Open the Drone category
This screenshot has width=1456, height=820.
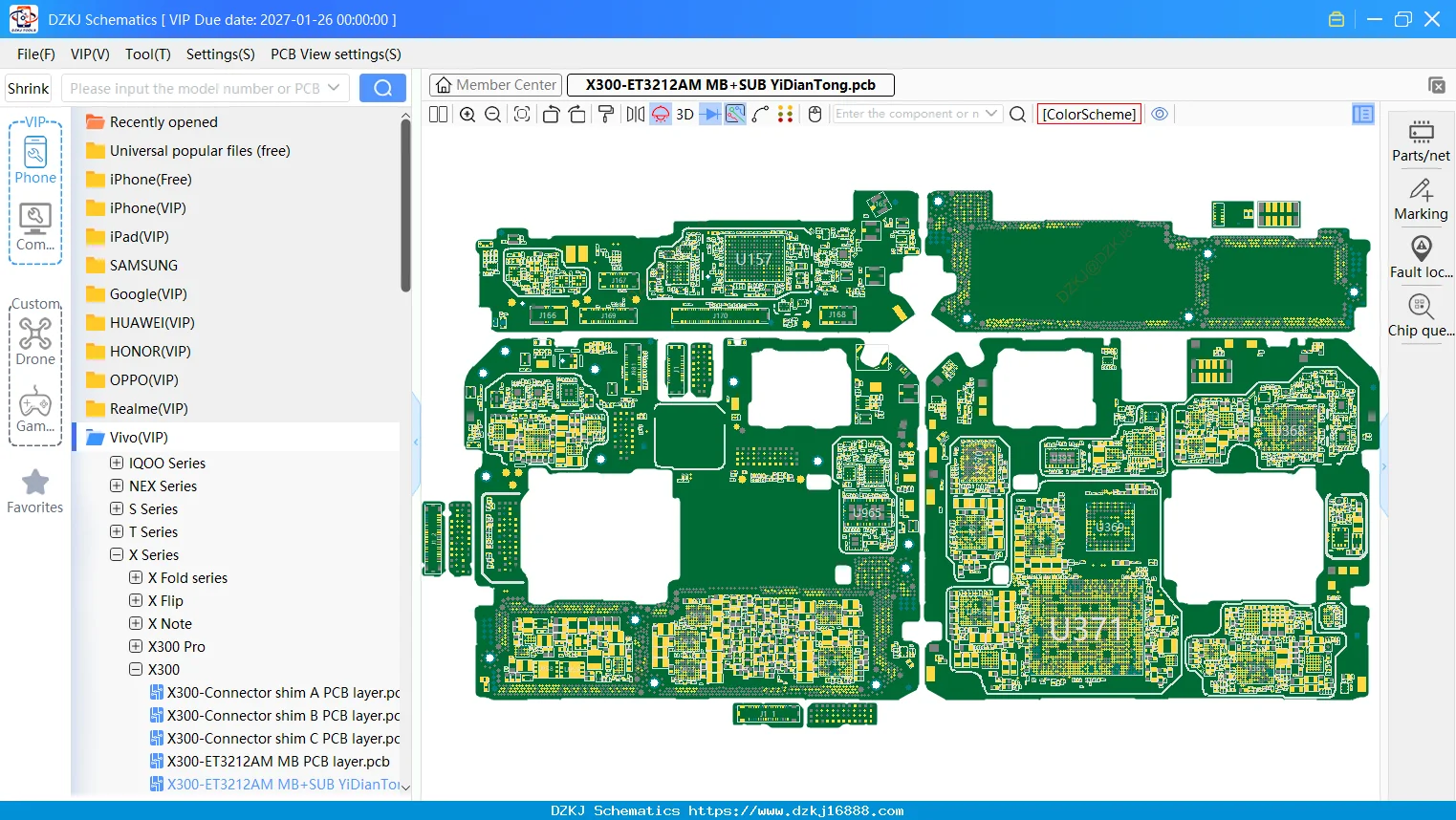(35, 342)
